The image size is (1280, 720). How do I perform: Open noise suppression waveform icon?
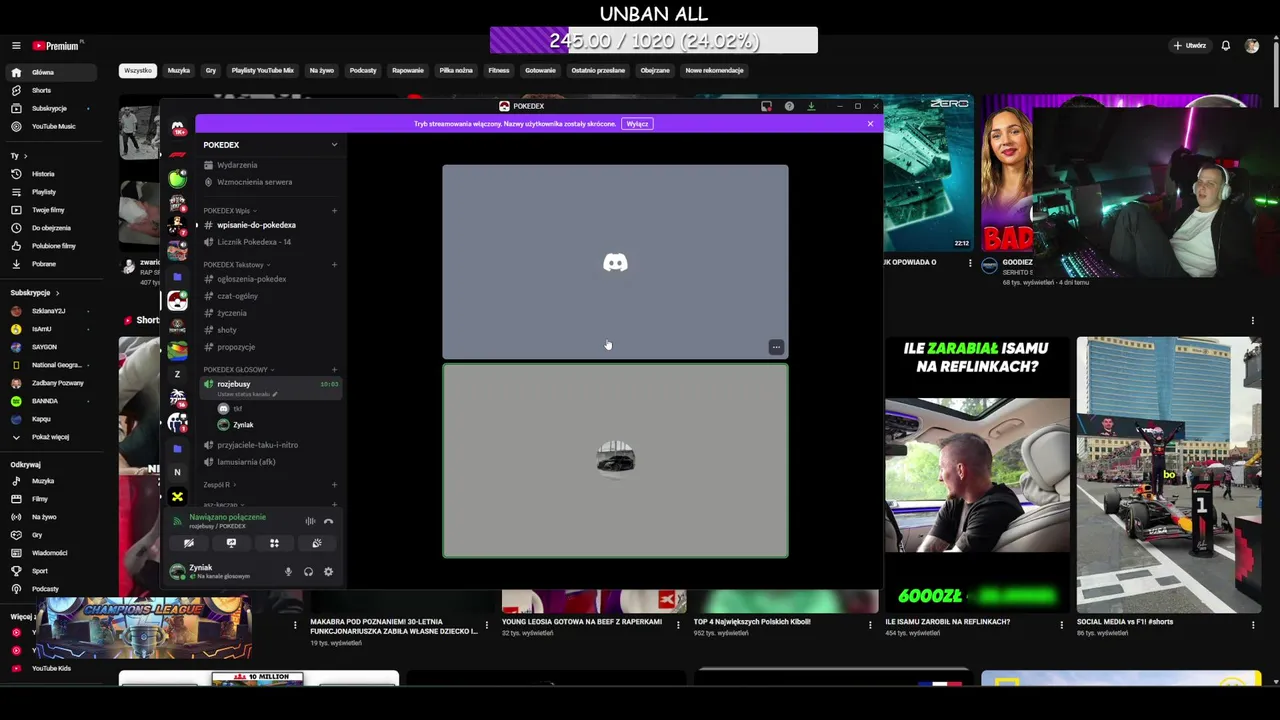(310, 521)
